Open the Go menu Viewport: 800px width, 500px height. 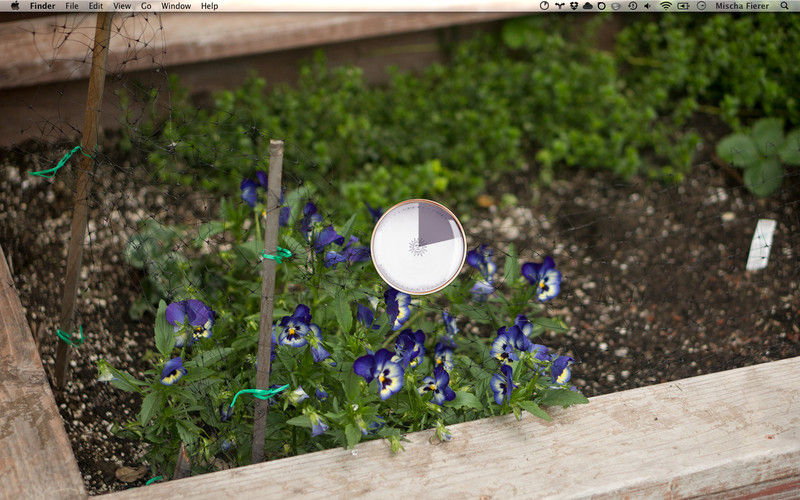point(146,6)
